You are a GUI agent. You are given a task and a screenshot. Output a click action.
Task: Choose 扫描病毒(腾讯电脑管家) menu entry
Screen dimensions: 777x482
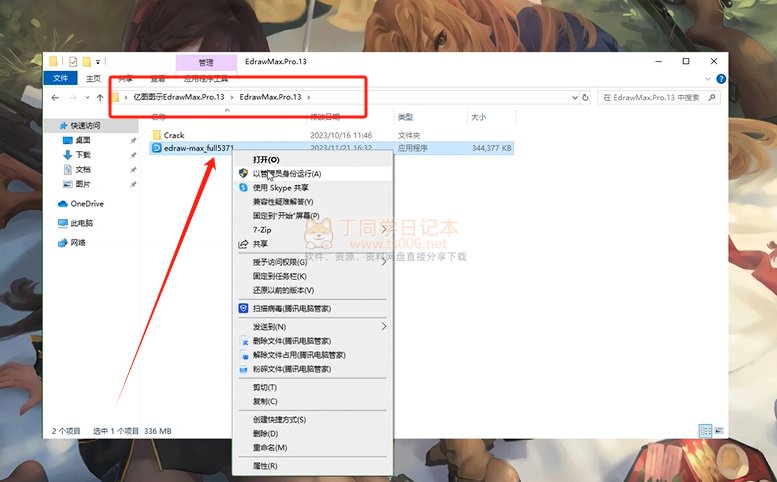313,309
